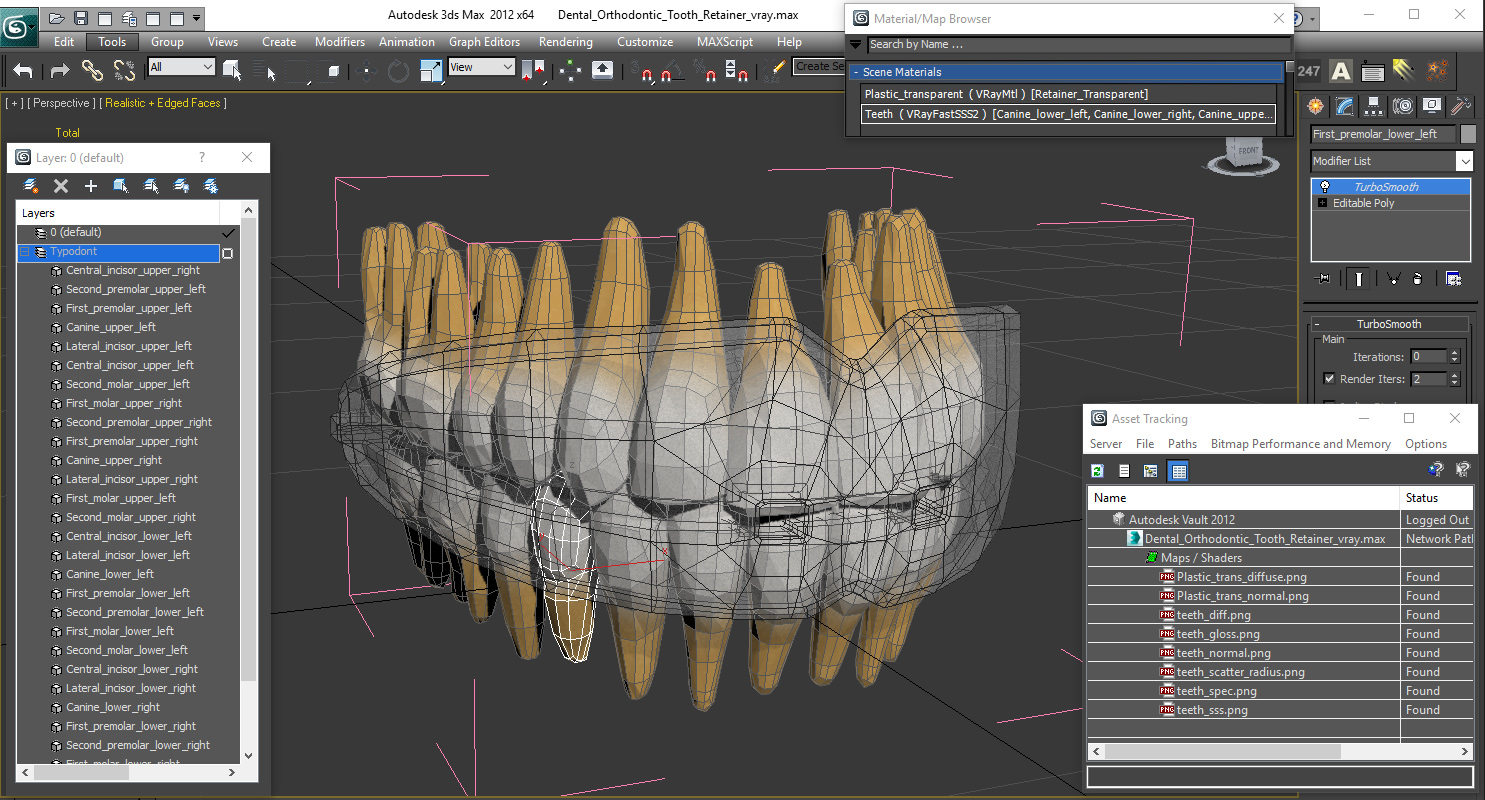Click in Search by Name field
This screenshot has height=800, width=1485.
click(x=1079, y=44)
